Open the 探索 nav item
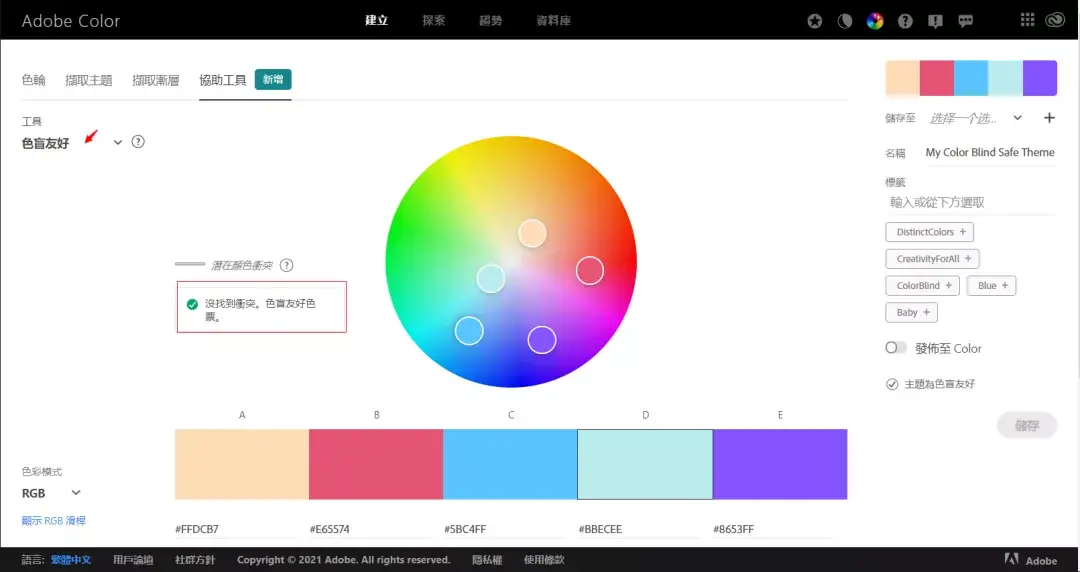This screenshot has width=1080, height=572. (x=433, y=20)
